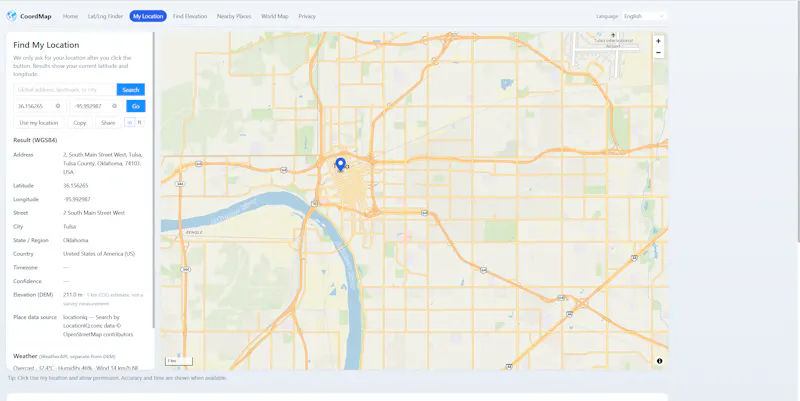
Task: Select the City value Tulsa
Action: coord(69,227)
